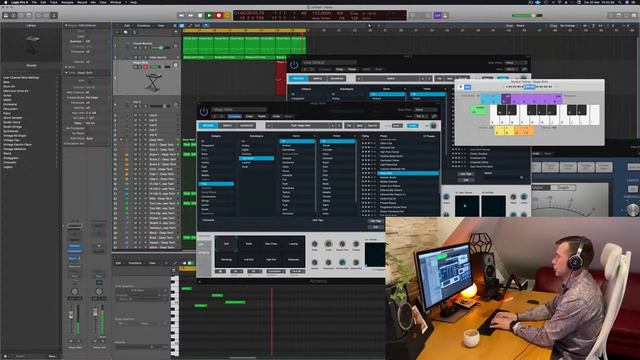This screenshot has height=360, width=640.
Task: Open the Navigate menu
Action: point(67,2)
